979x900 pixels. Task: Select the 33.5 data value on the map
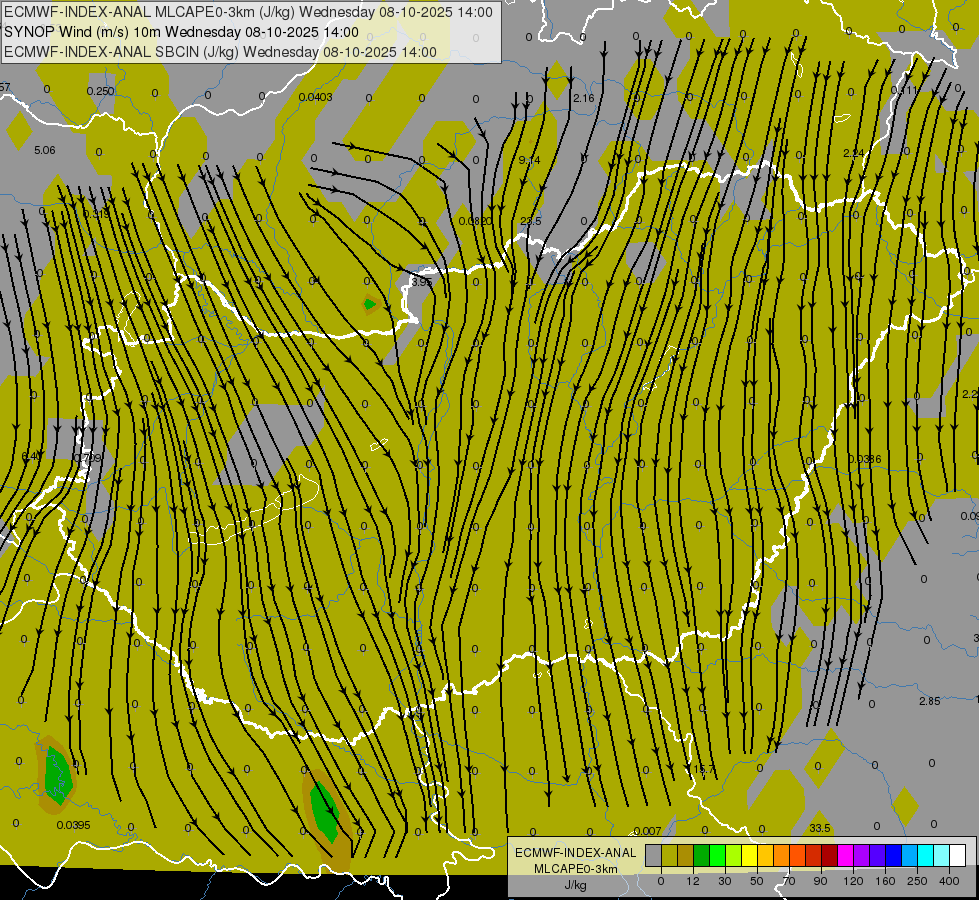pos(820,828)
